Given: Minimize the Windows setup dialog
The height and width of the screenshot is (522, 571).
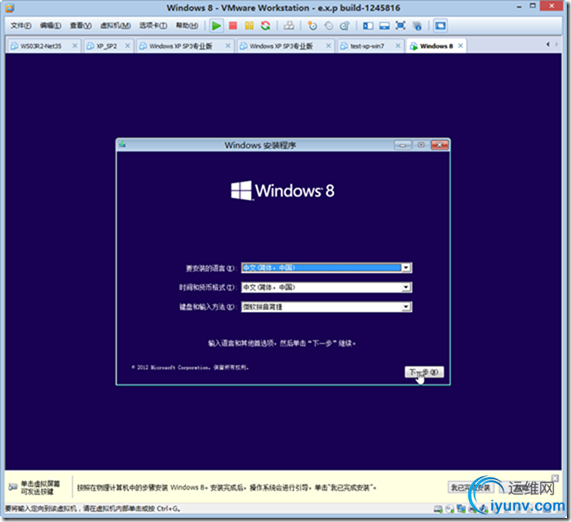Looking at the screenshot, I should pos(403,145).
